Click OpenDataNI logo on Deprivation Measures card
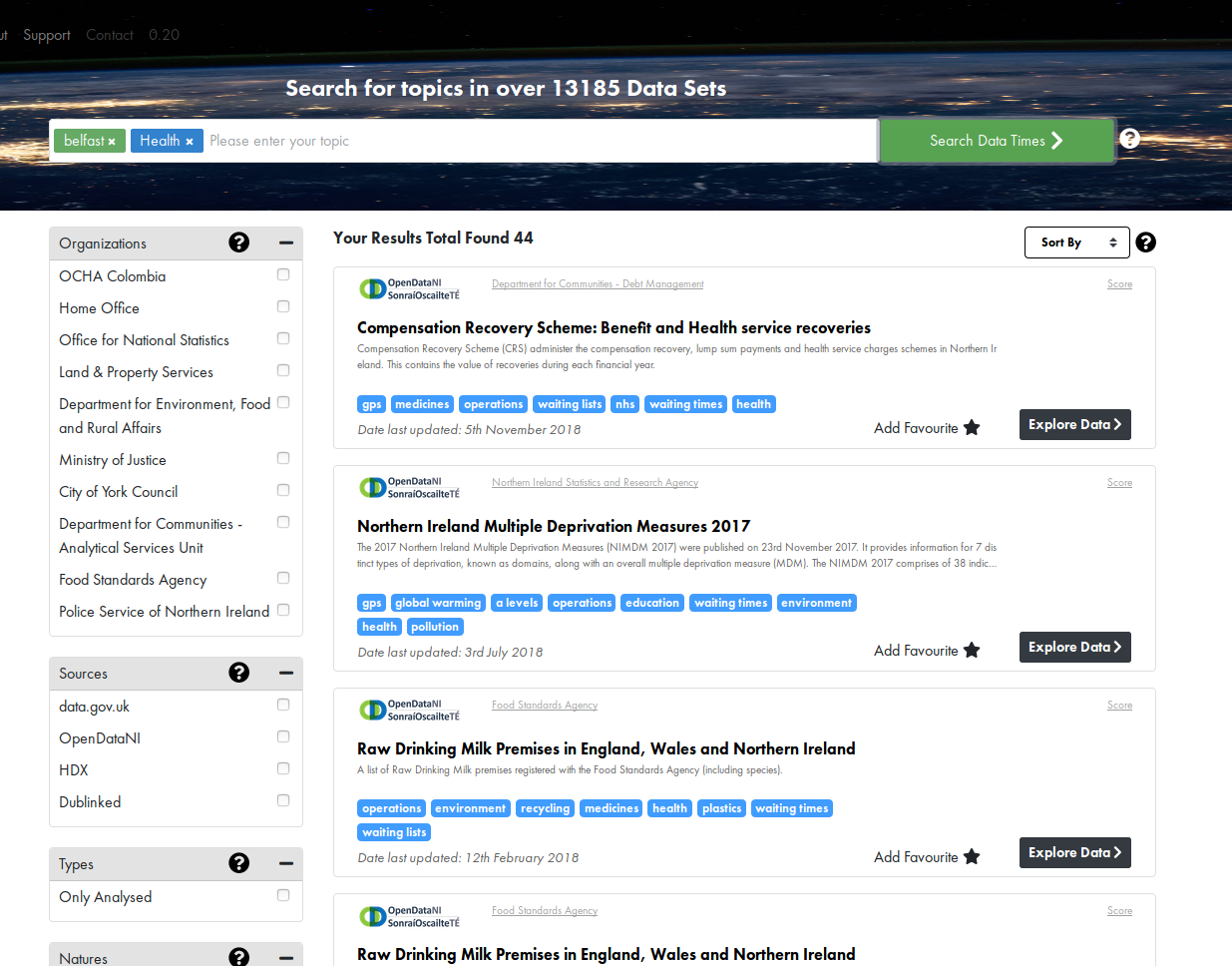This screenshot has height=966, width=1232. click(409, 488)
